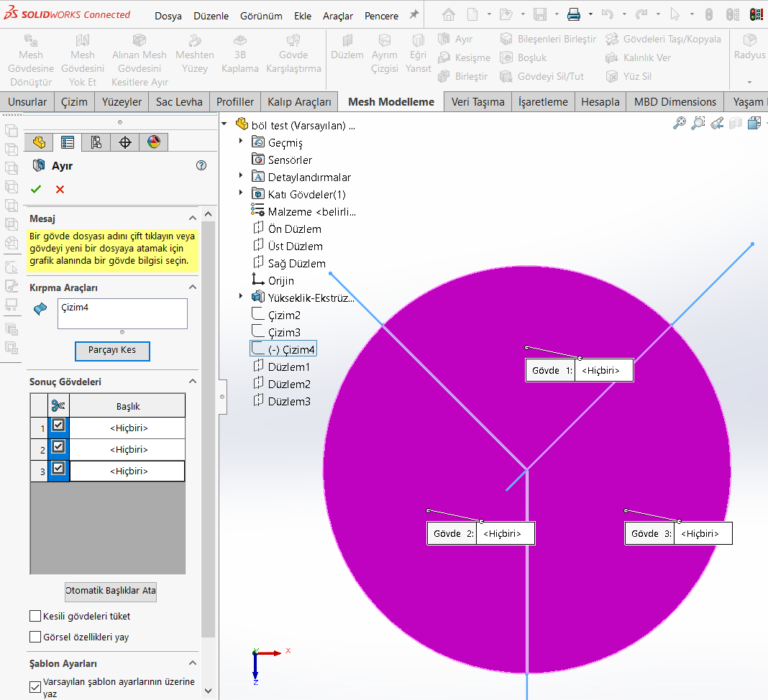Enable 'Kesili gövdeleri tüket' checkbox

(36, 616)
